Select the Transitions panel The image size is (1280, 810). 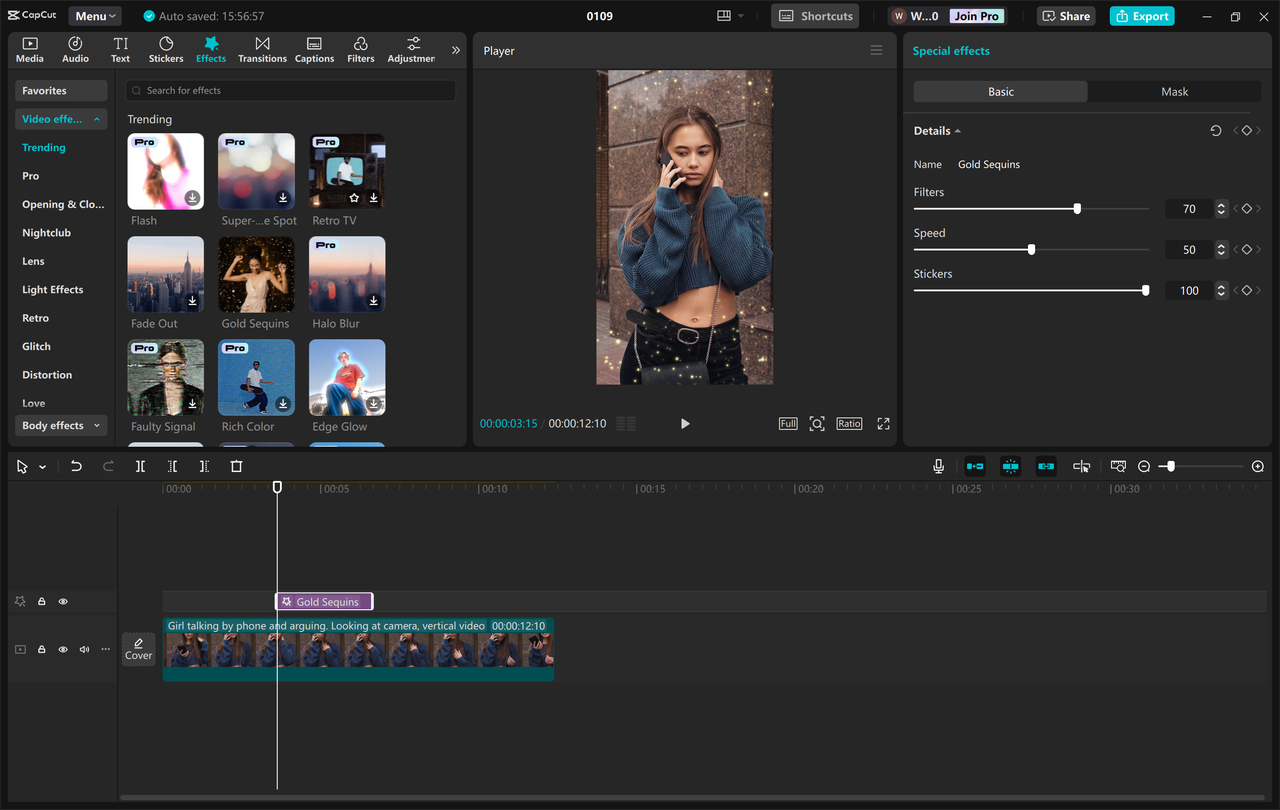(262, 48)
